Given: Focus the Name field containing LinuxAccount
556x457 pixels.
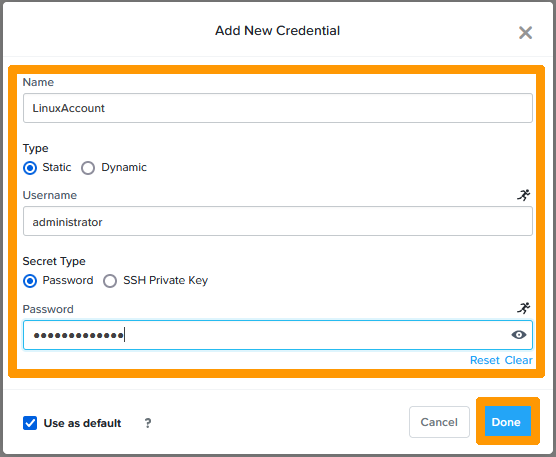Looking at the screenshot, I should pos(278,108).
